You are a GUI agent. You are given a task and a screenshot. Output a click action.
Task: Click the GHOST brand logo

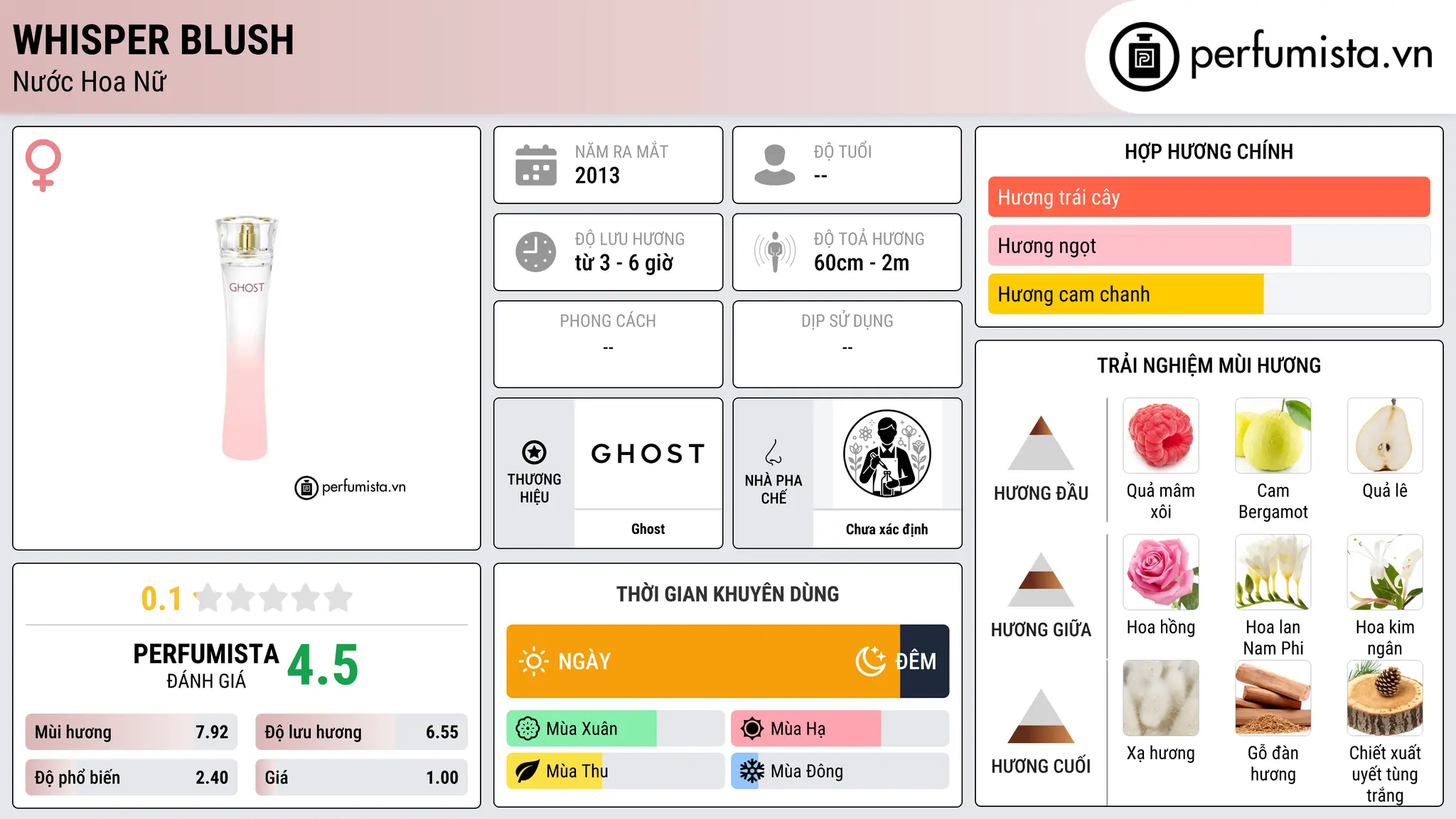(648, 454)
